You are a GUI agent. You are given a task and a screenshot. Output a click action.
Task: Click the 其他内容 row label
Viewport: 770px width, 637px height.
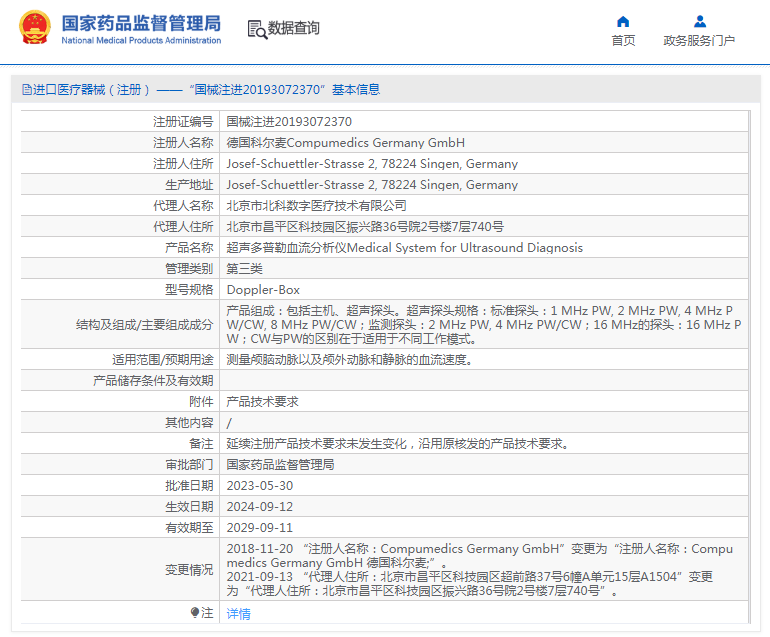(x=189, y=423)
